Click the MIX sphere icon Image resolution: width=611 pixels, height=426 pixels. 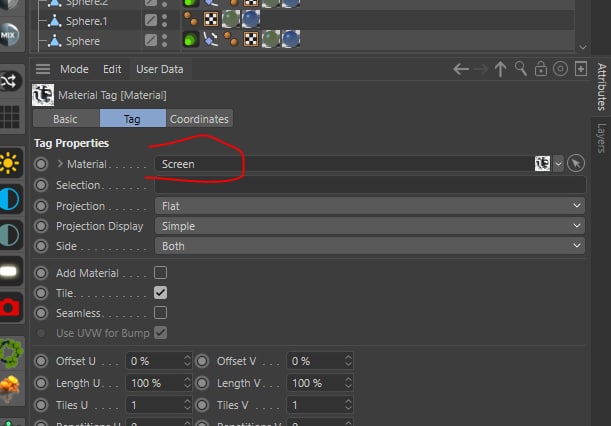tap(9, 35)
